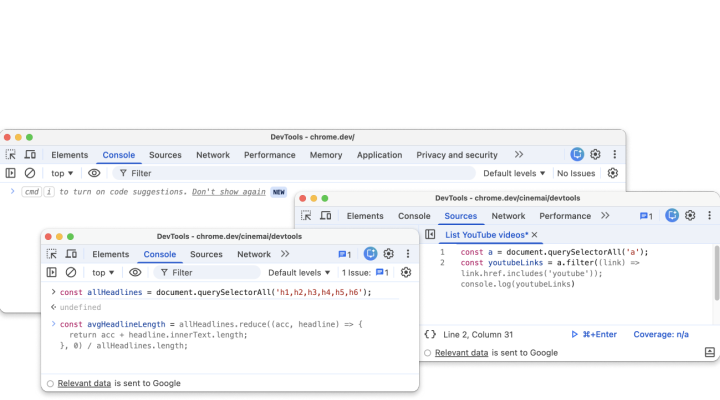Select List YouTube videos* file tab
Viewport: 720px width, 400px height.
click(x=486, y=235)
